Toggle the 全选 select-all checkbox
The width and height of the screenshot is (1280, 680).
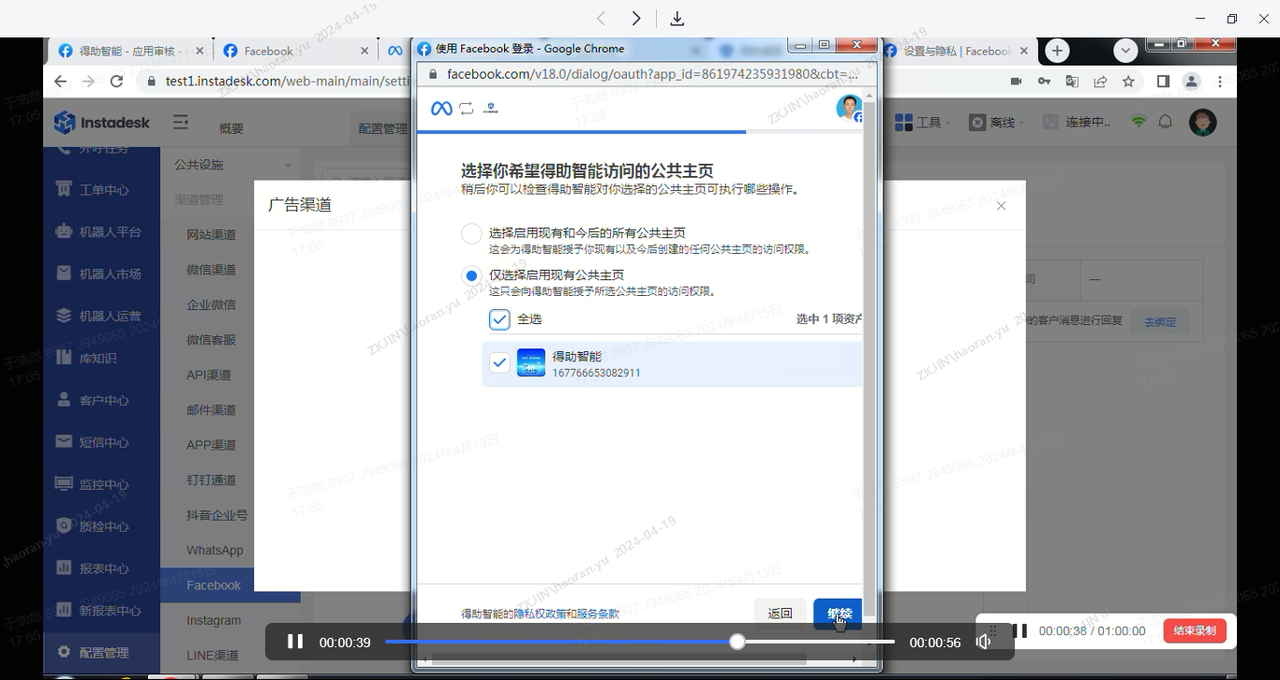click(499, 319)
